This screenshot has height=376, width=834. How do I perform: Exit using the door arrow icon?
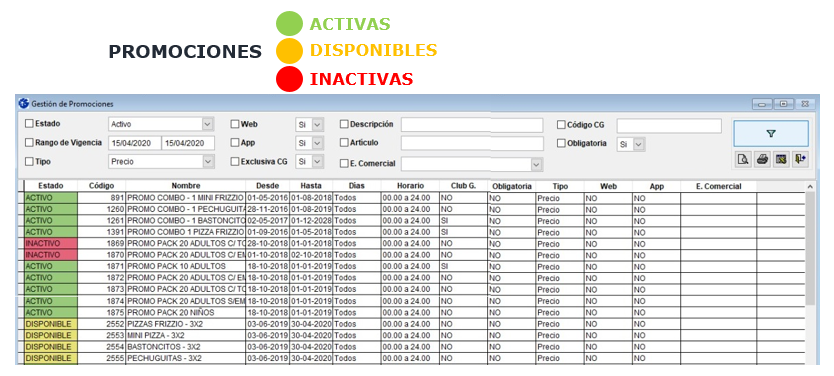pos(800,159)
